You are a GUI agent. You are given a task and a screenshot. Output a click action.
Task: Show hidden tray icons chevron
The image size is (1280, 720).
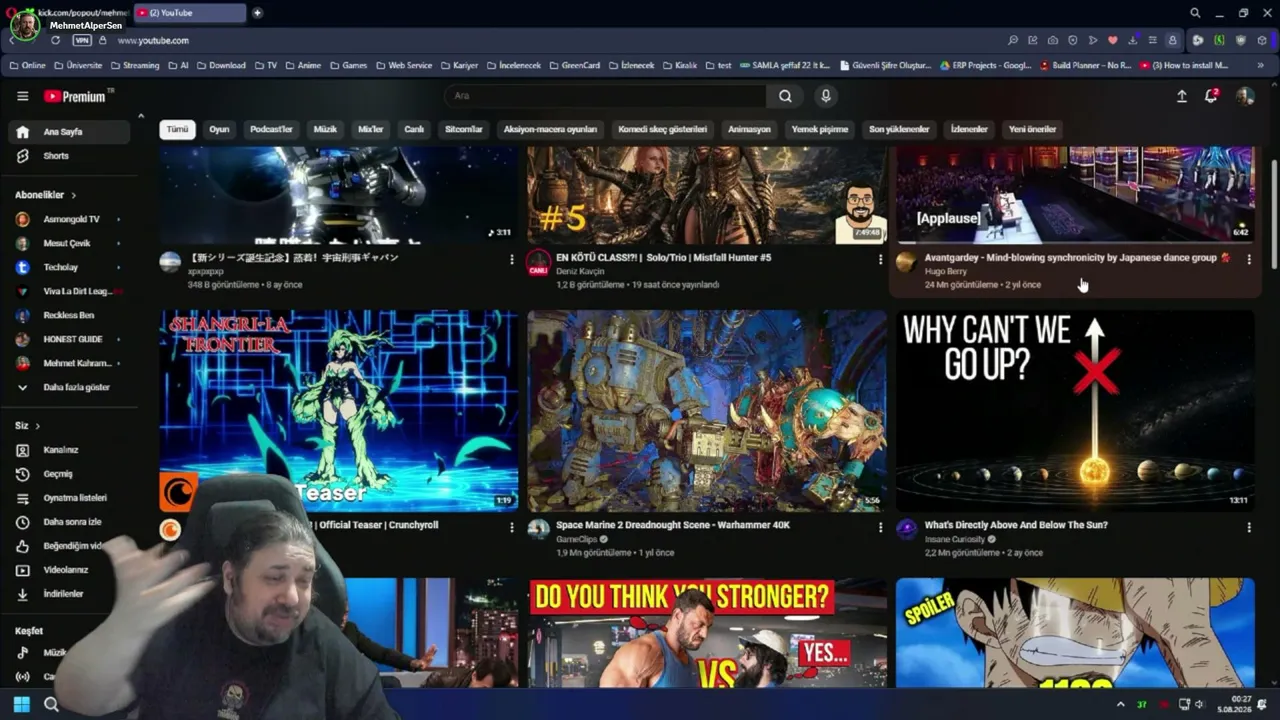tap(1120, 704)
